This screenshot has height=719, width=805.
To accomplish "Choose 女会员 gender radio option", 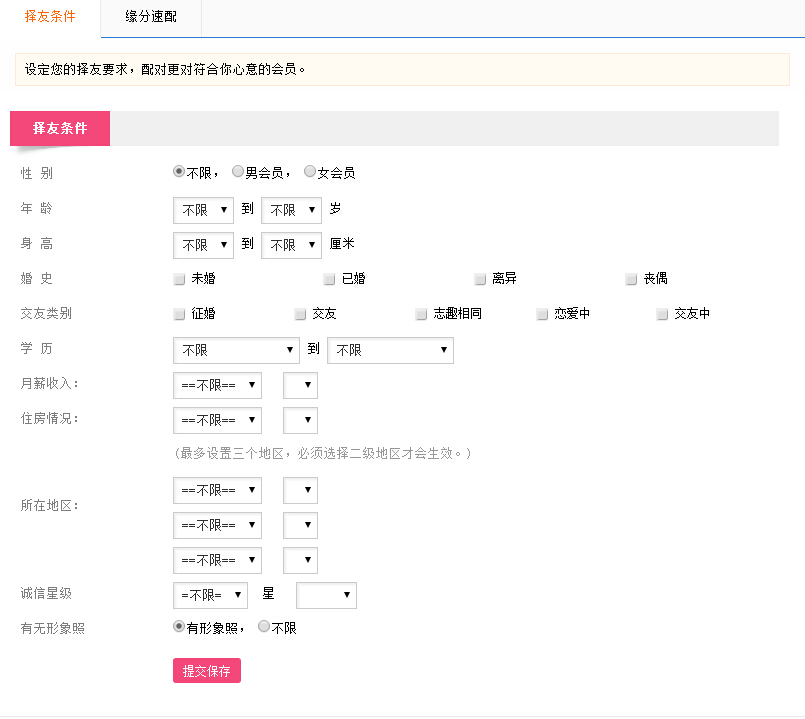I will tap(310, 172).
